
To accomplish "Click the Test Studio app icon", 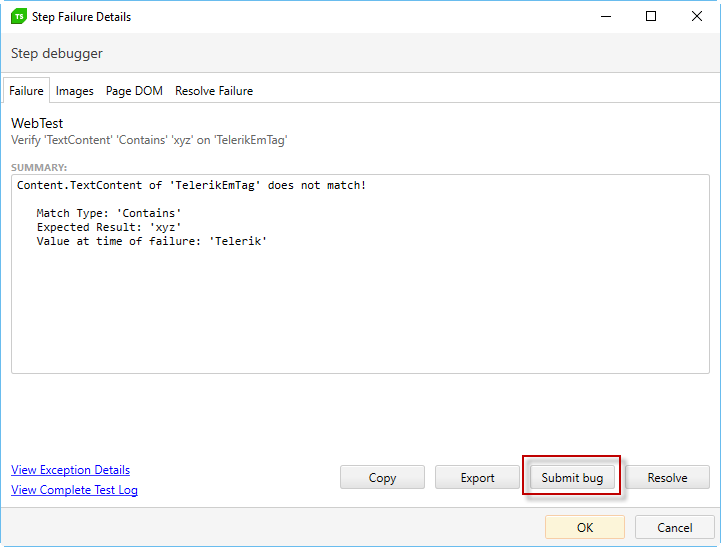I will 19,17.
